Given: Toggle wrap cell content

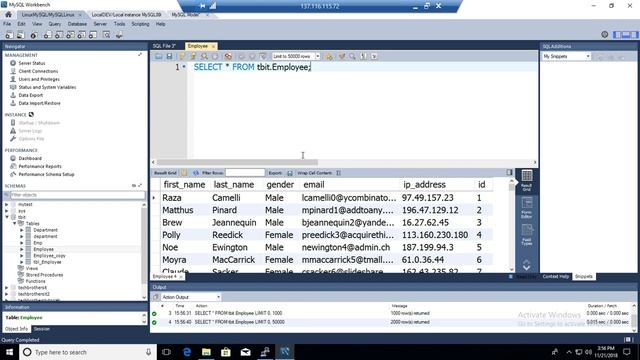Looking at the screenshot, I should coord(338,173).
